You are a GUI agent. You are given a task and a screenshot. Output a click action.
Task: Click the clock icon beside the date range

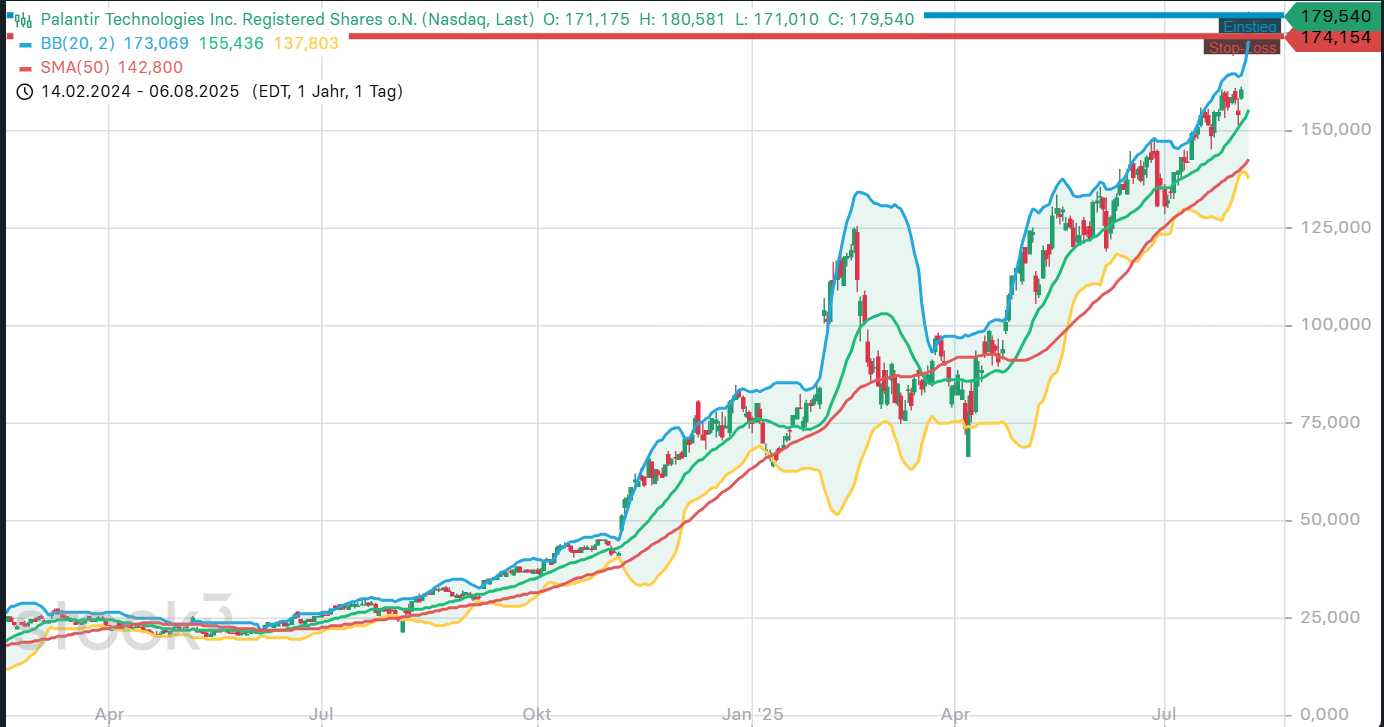pyautogui.click(x=25, y=91)
